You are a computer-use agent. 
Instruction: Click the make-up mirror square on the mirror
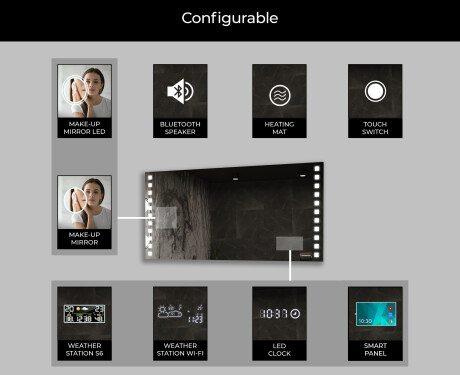(166, 218)
